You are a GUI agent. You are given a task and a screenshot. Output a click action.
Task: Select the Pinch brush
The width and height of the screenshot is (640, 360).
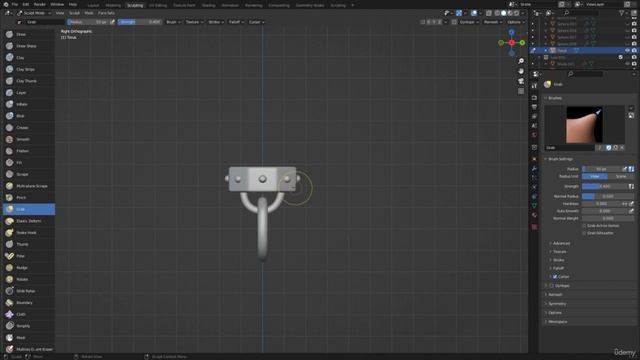[29, 198]
